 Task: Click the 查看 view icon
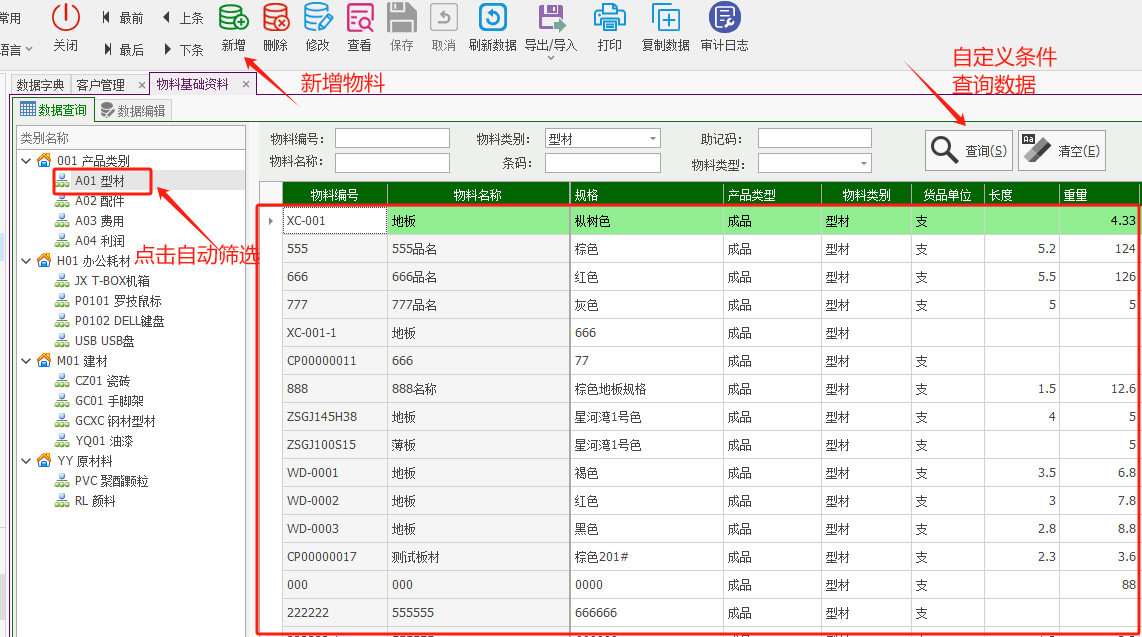(359, 17)
